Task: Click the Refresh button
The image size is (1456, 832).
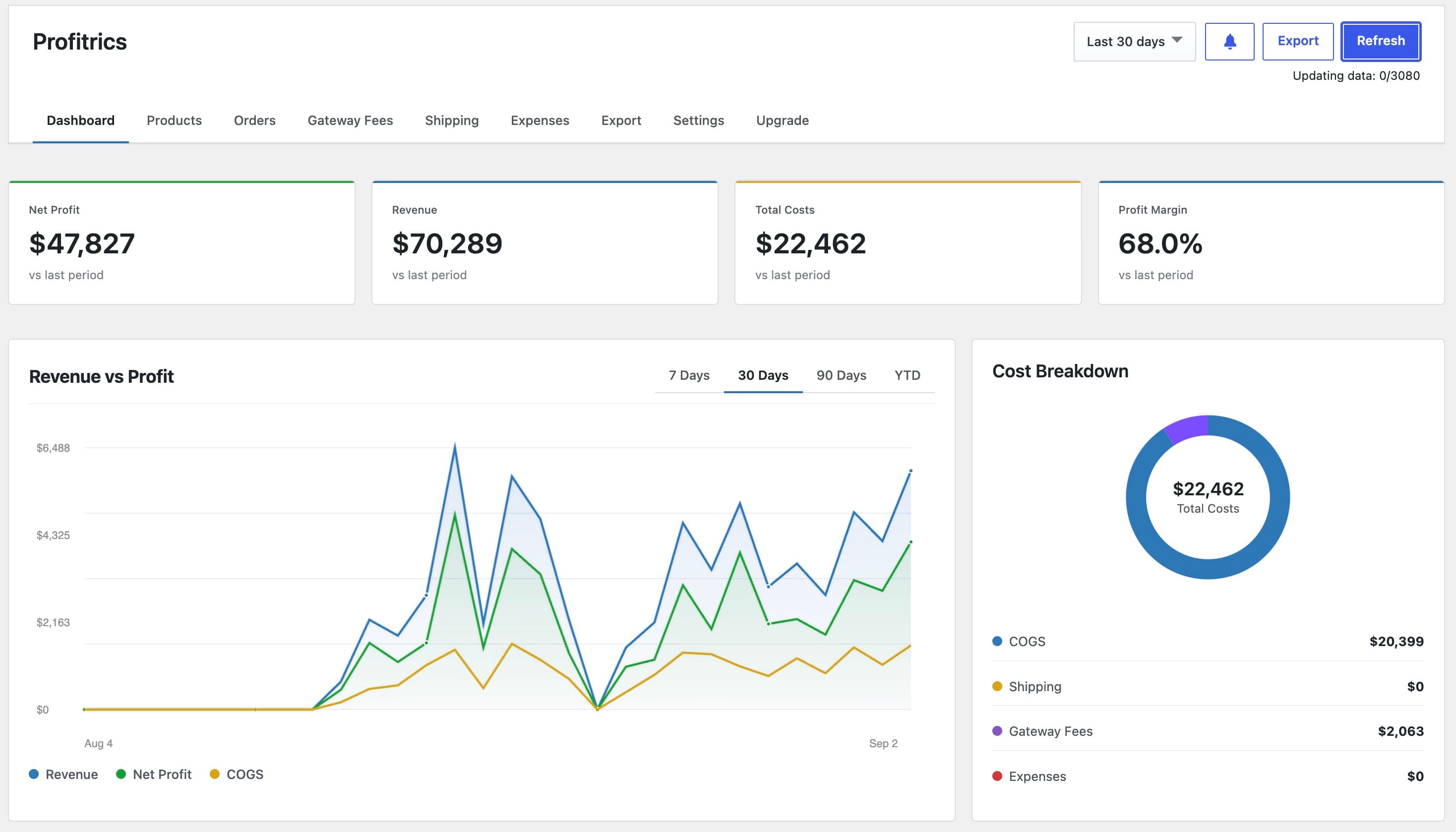Action: coord(1381,41)
